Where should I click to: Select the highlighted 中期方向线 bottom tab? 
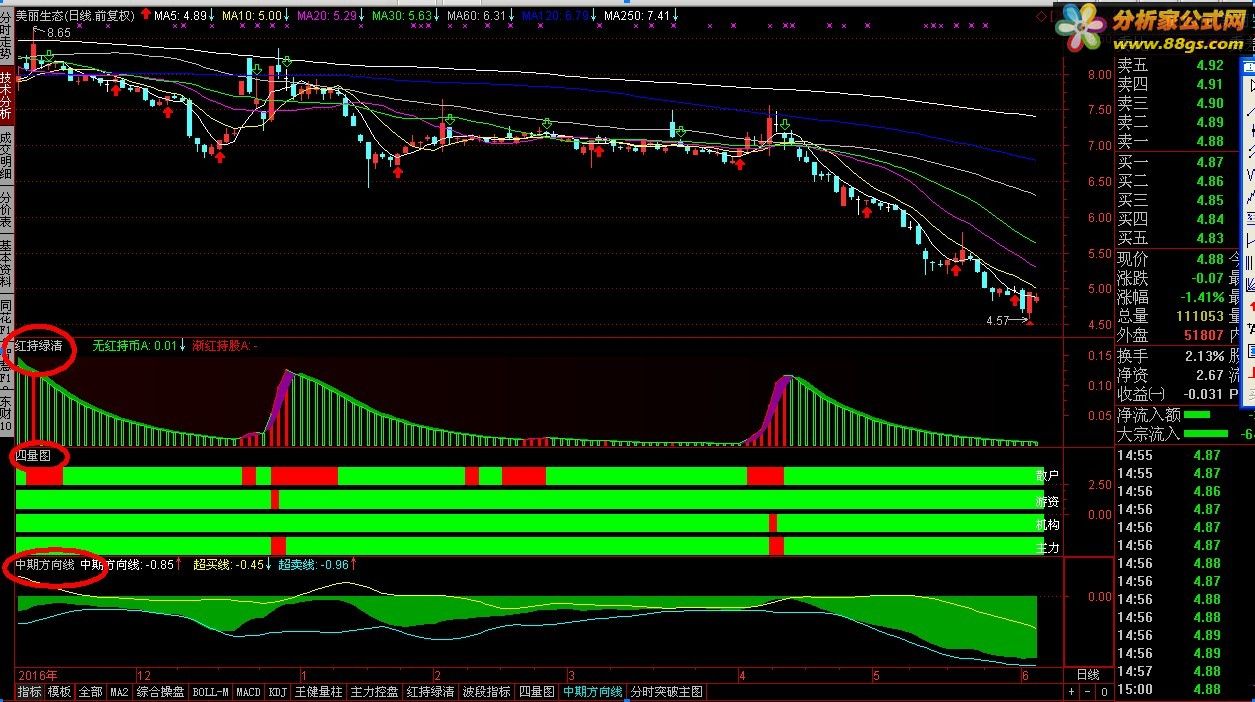[592, 692]
